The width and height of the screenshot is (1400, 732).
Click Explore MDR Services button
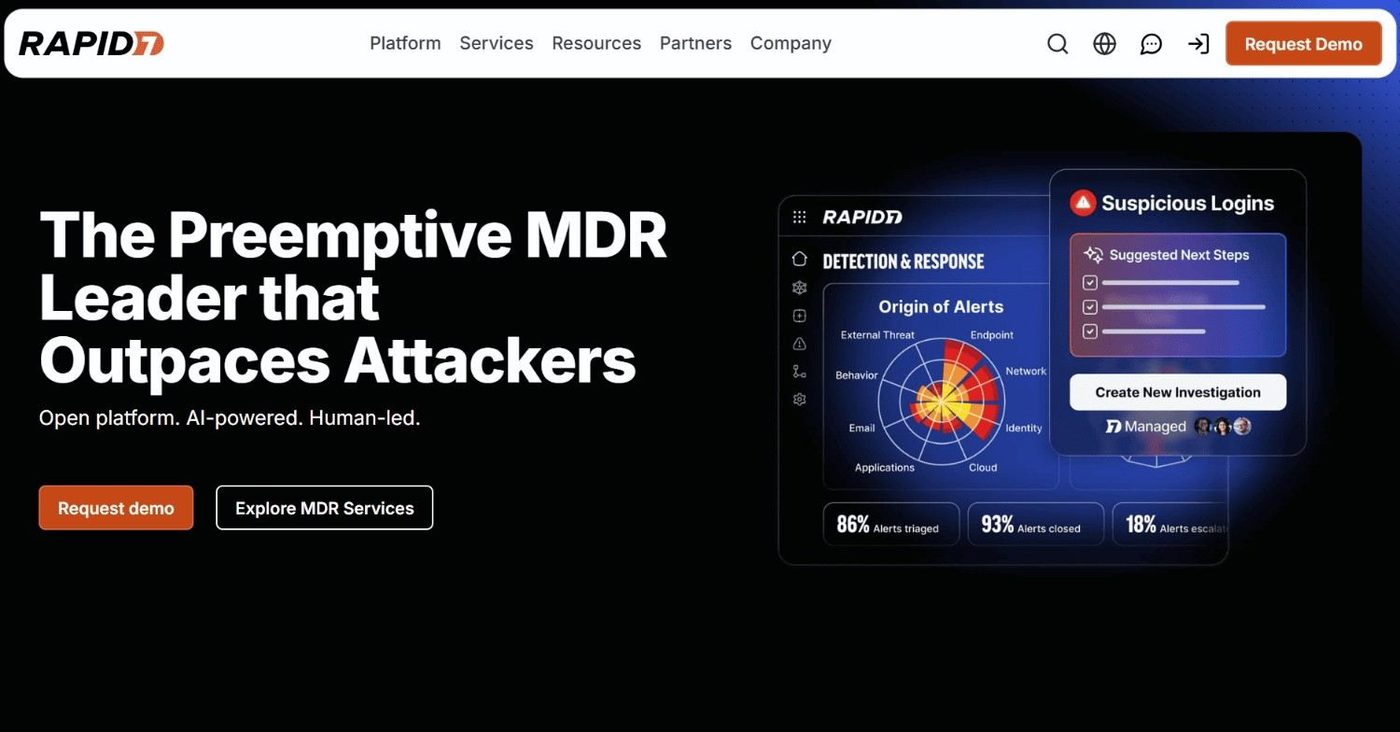324,508
